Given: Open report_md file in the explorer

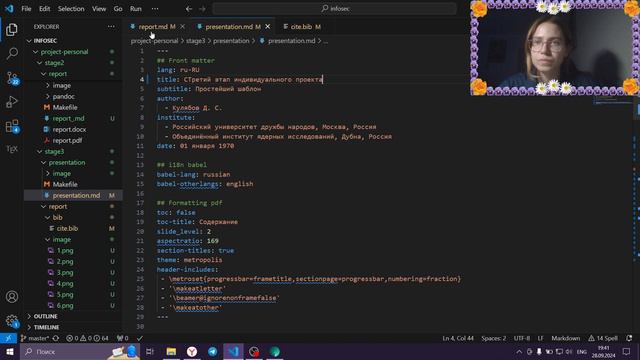Looking at the screenshot, I should point(68,118).
